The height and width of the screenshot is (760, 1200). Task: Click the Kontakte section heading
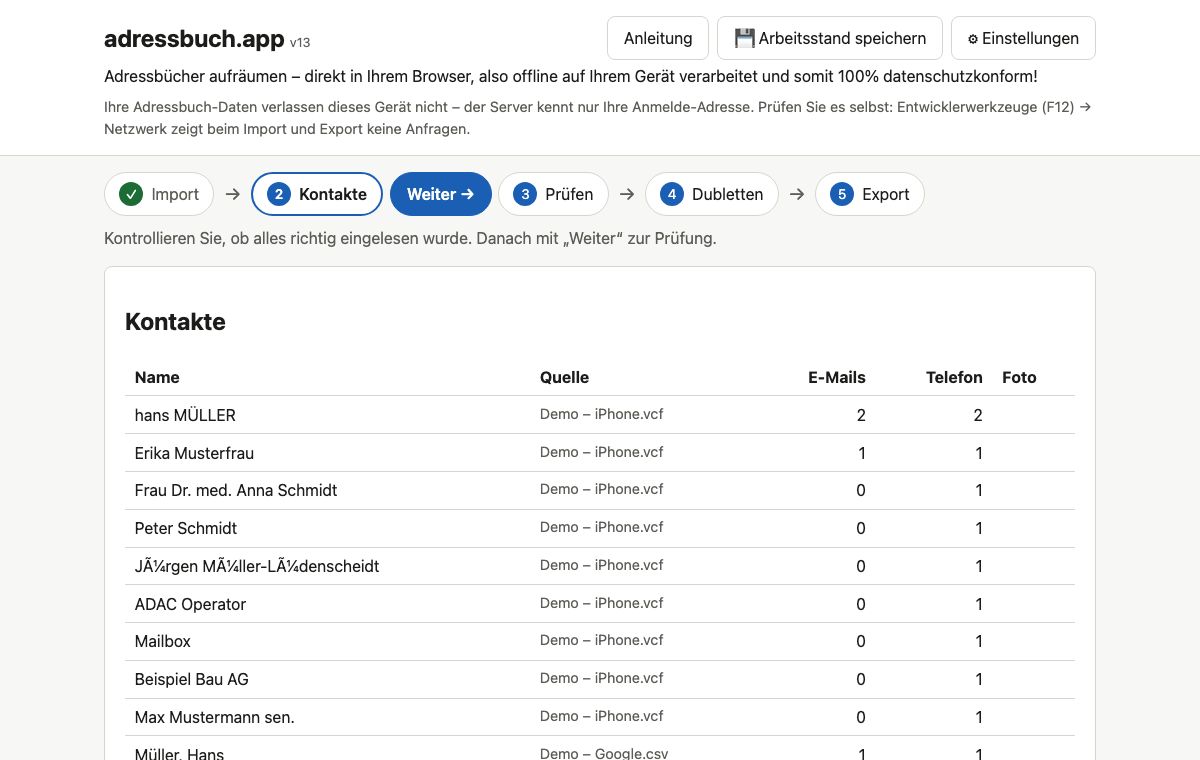(175, 322)
